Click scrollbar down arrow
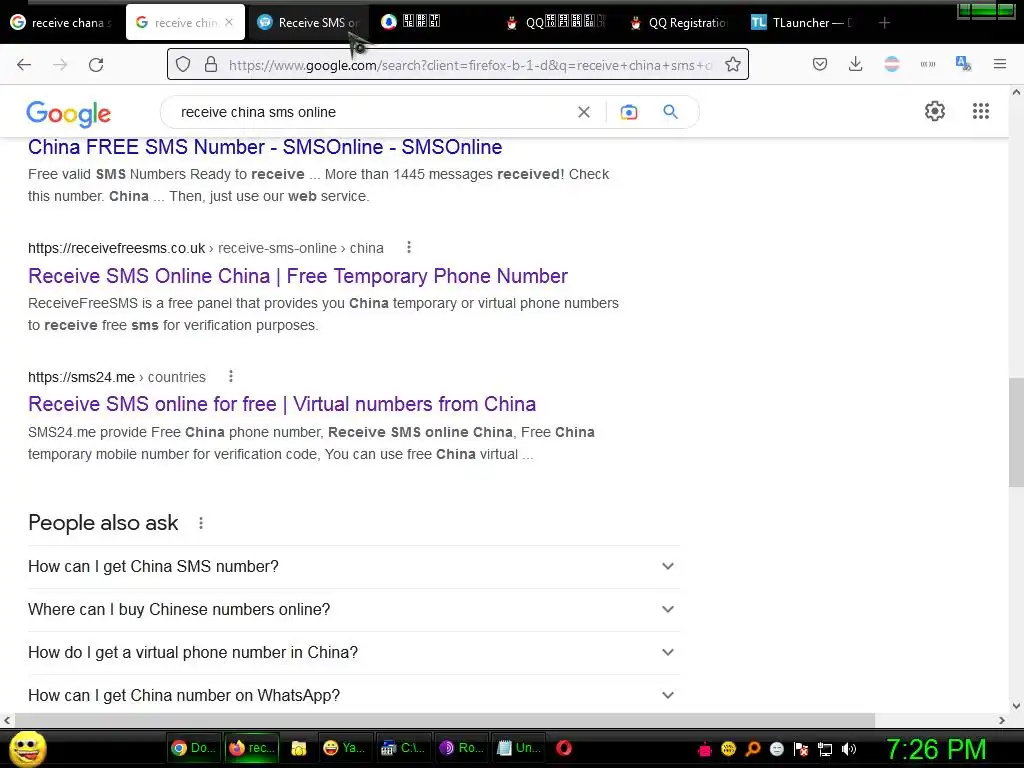Image resolution: width=1024 pixels, height=768 pixels. [x=1016, y=705]
